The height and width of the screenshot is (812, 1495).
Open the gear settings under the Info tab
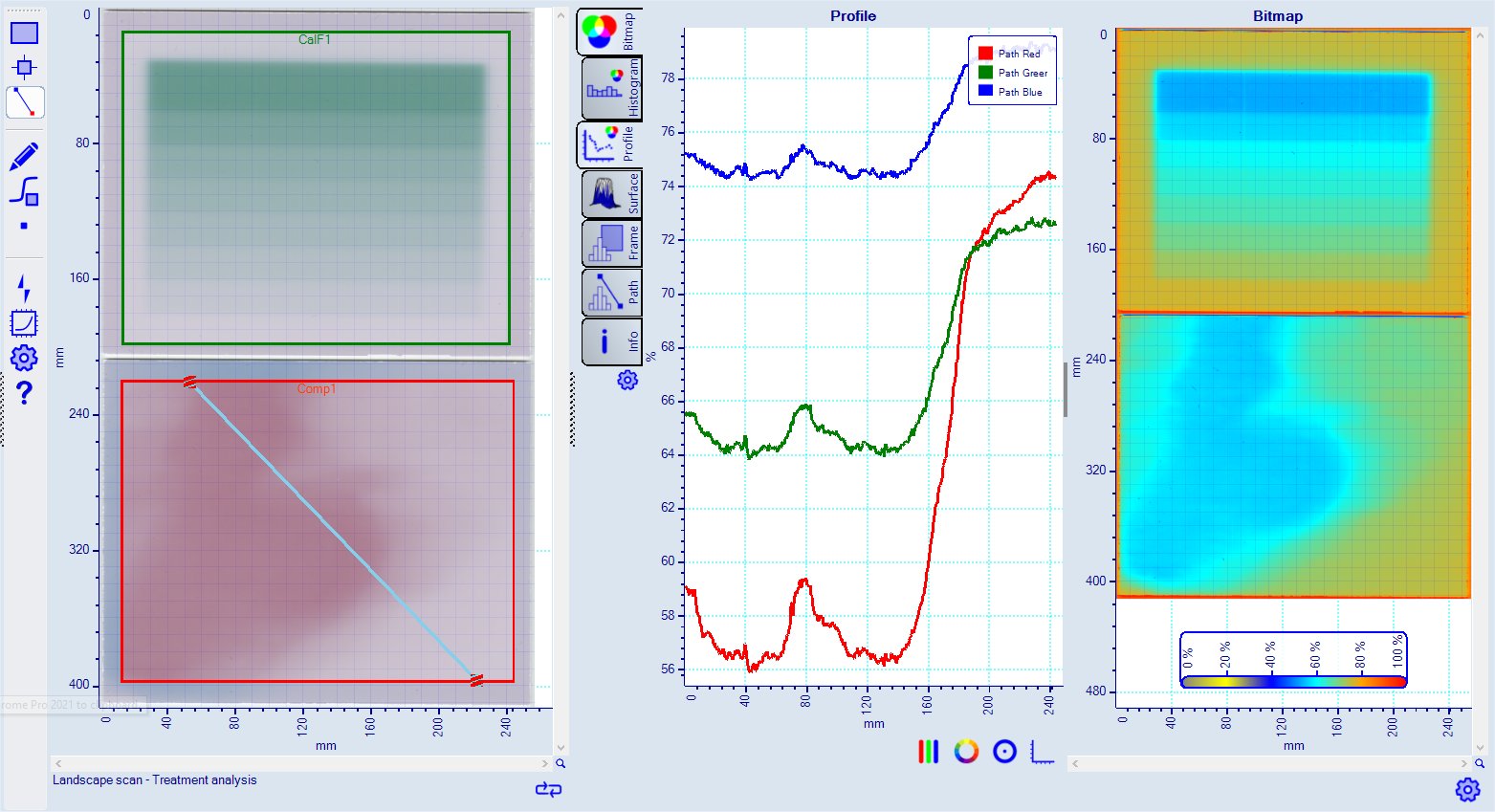click(x=627, y=381)
